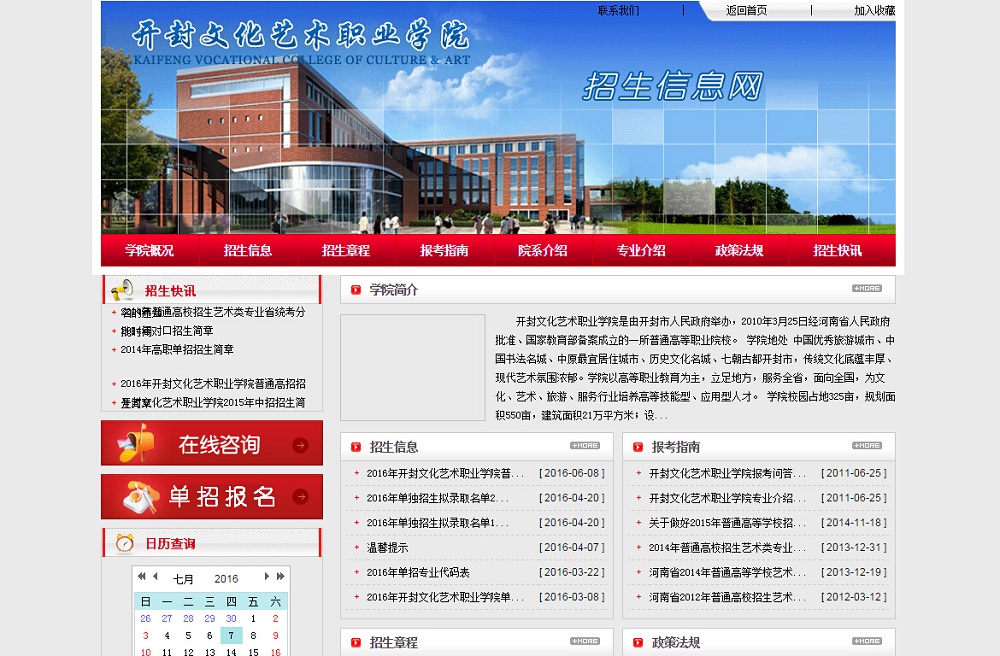Viewport: 1000px width, 656px height.
Task: Open article 2014年普通高校招生艺术类专业...
Action: pyautogui.click(x=727, y=548)
